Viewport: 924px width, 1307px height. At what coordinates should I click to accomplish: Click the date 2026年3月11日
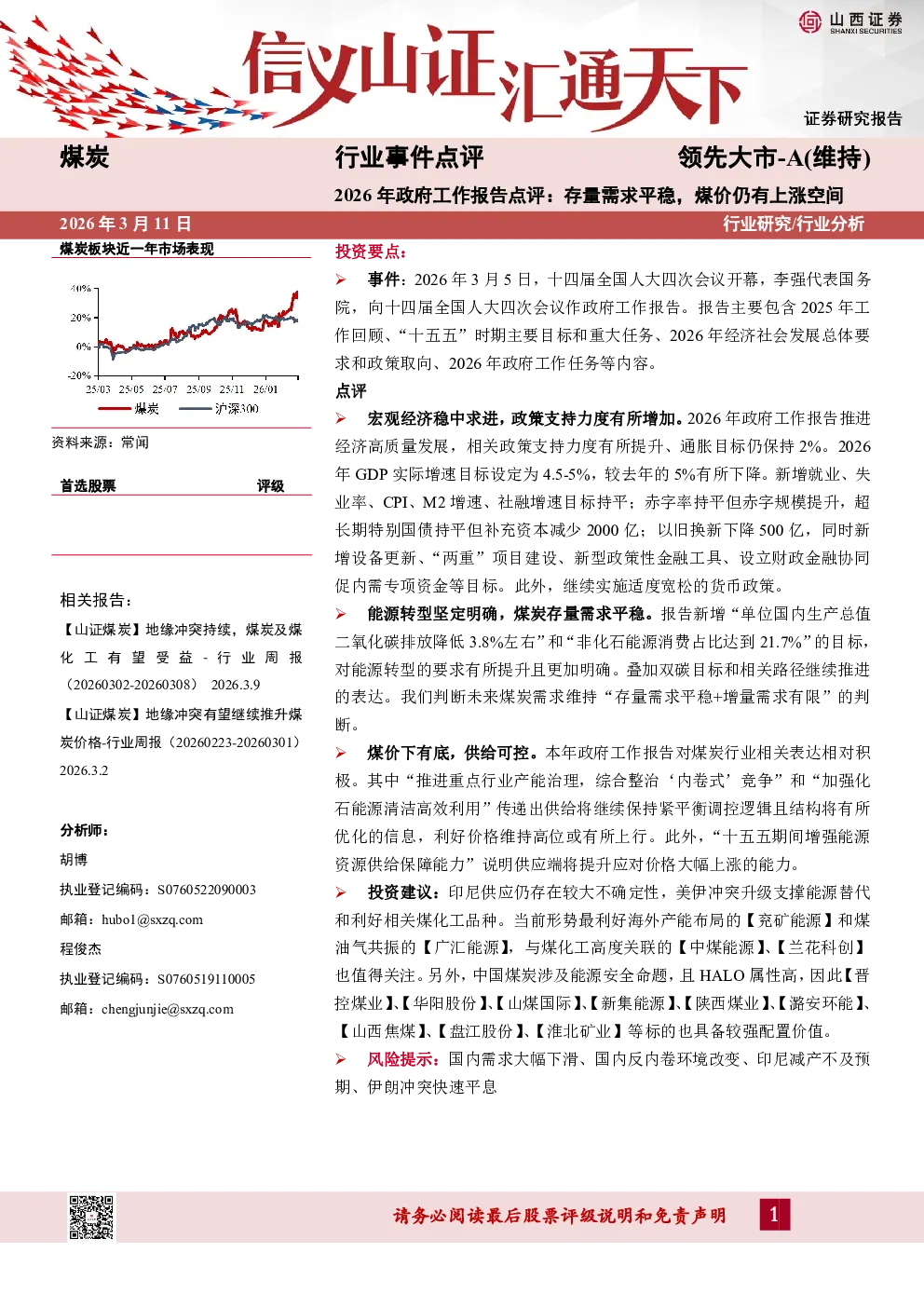(126, 224)
